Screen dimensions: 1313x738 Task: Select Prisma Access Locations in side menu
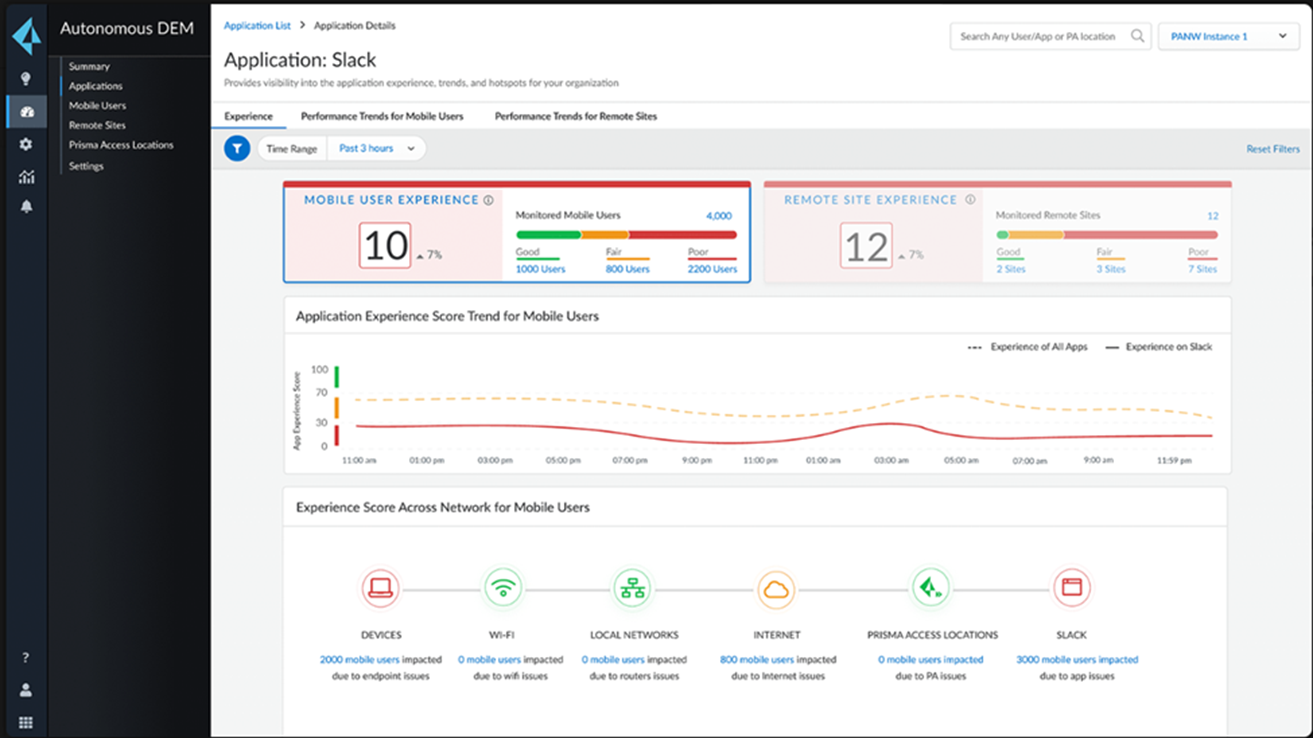(x=121, y=145)
